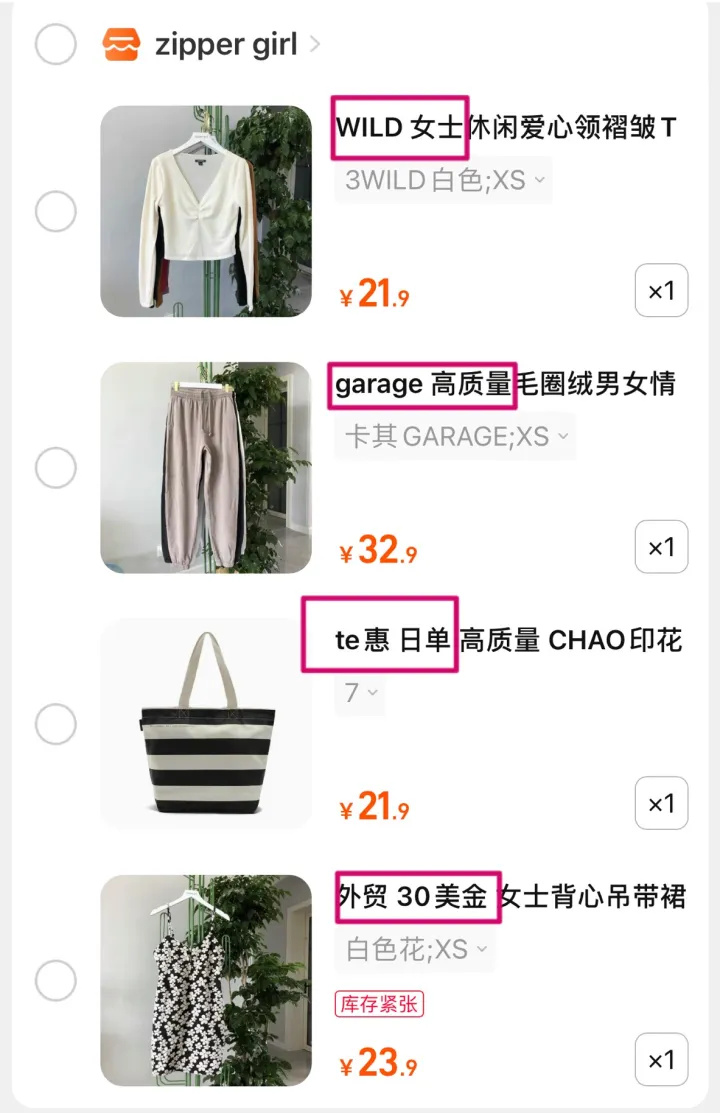The width and height of the screenshot is (720, 1113).
Task: Open the zipper girl store chevron arrow
Action: (x=315, y=45)
